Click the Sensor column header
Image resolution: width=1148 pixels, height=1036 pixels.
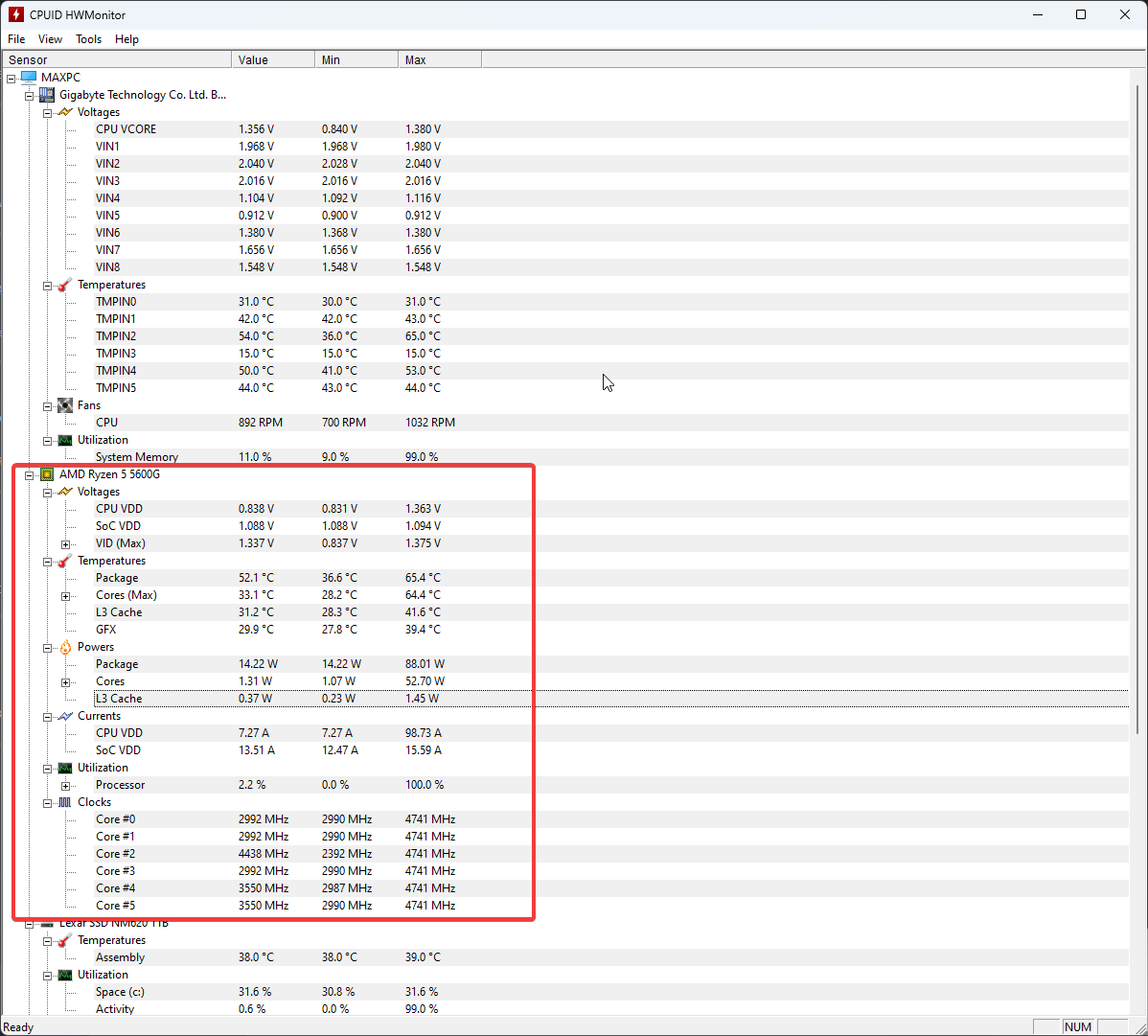tap(117, 60)
